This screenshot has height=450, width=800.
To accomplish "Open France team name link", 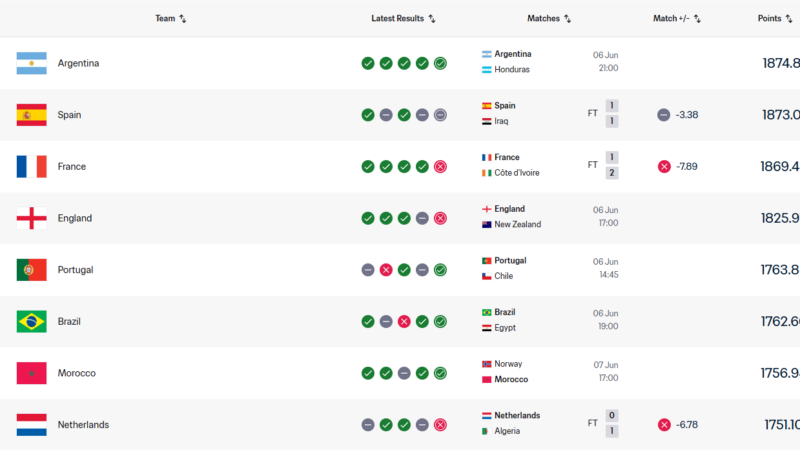I will click(71, 166).
